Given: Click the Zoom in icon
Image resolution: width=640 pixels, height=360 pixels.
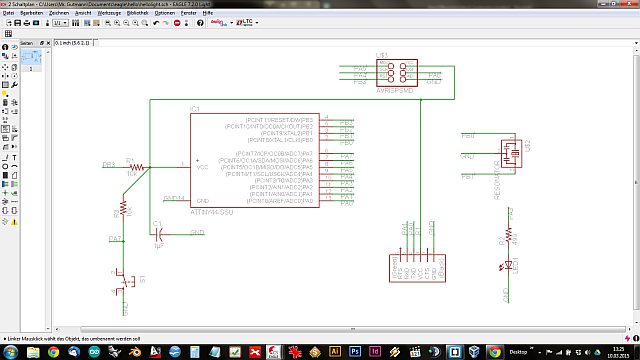Looking at the screenshot, I should point(117,23).
